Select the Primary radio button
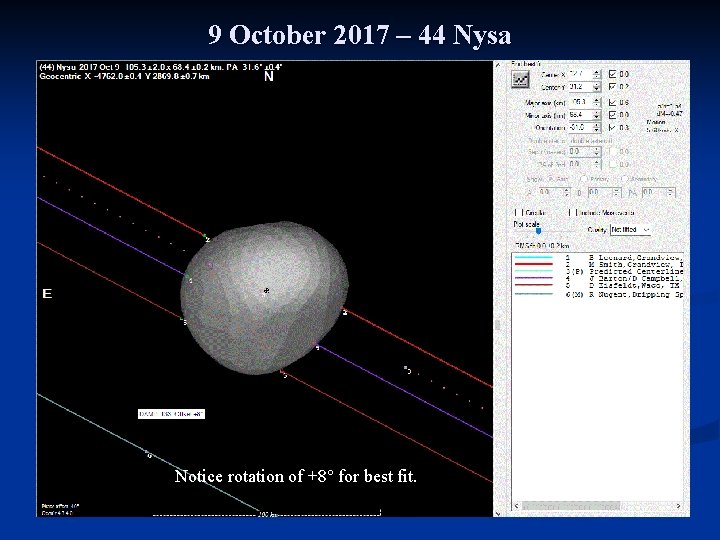Viewport: 720px width, 540px height. point(583,179)
